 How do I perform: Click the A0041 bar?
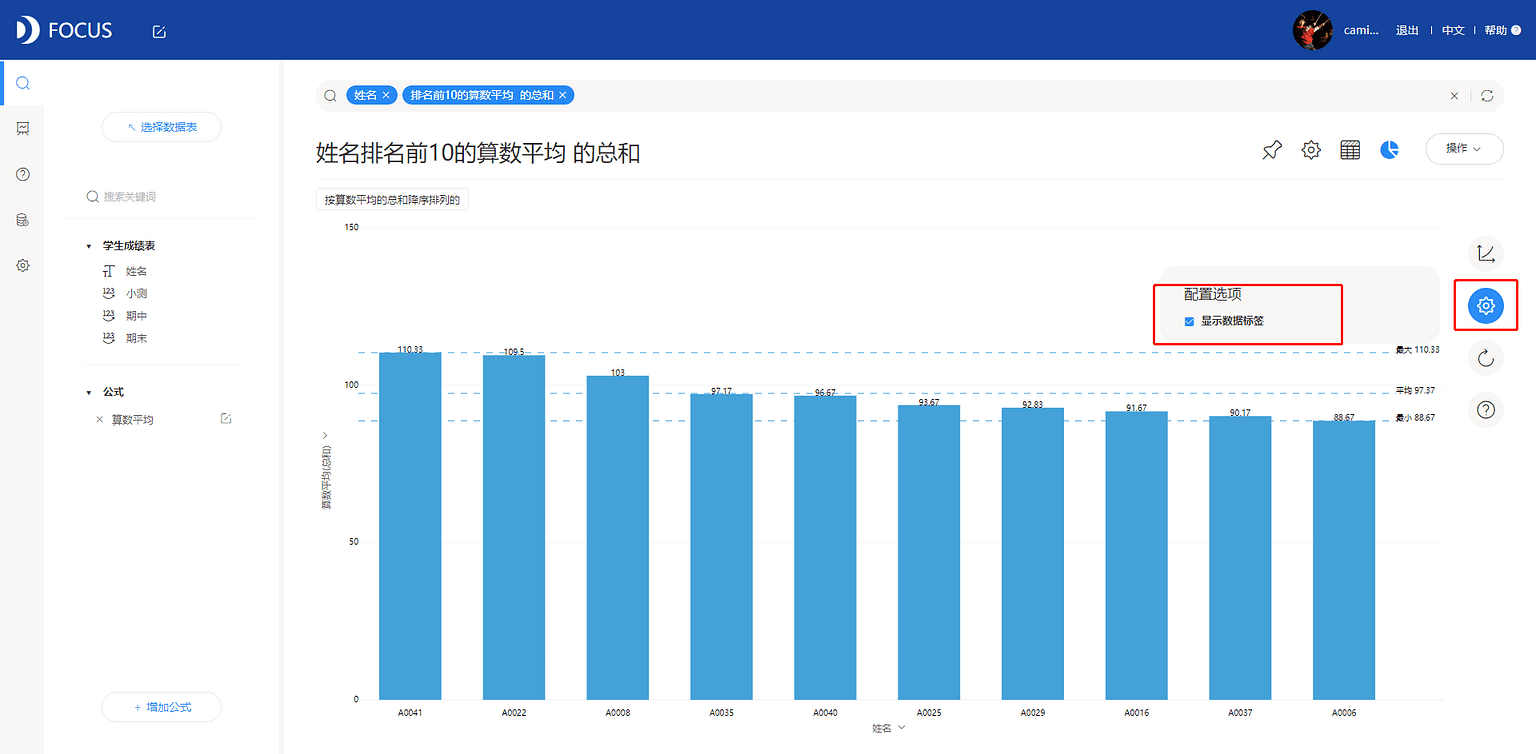tap(410, 526)
